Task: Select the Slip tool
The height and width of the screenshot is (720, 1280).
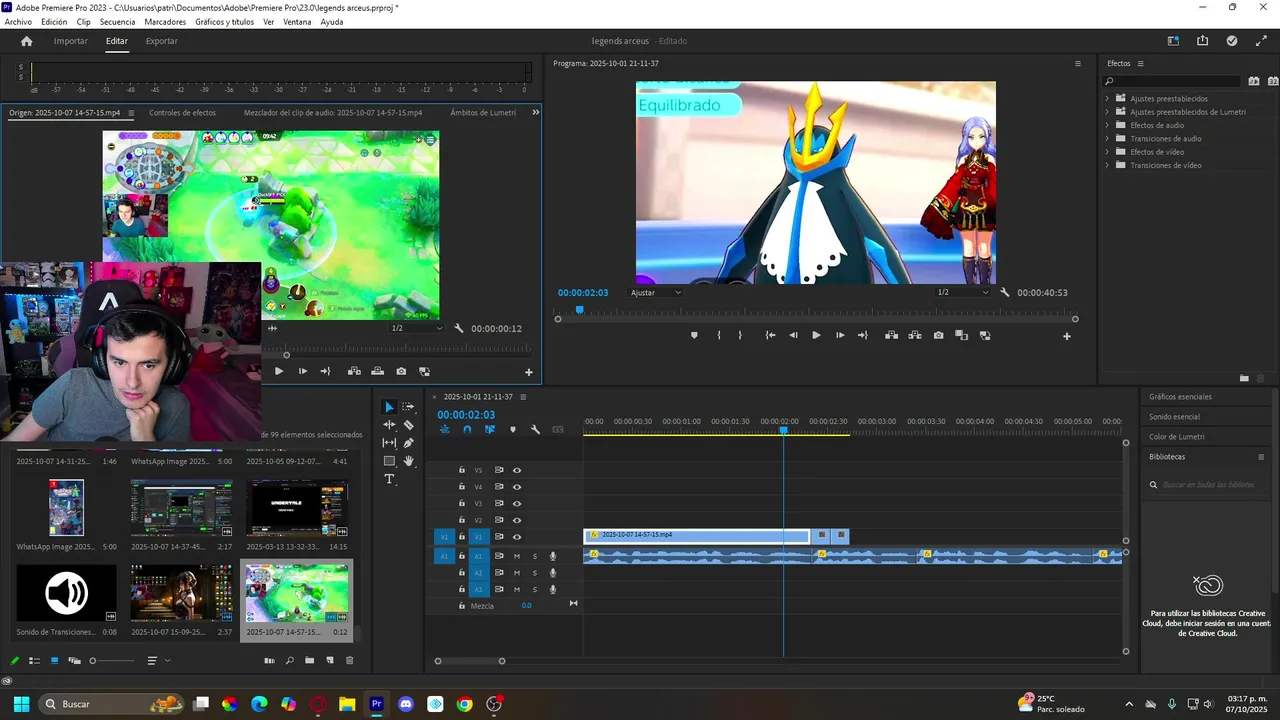Action: [389, 443]
